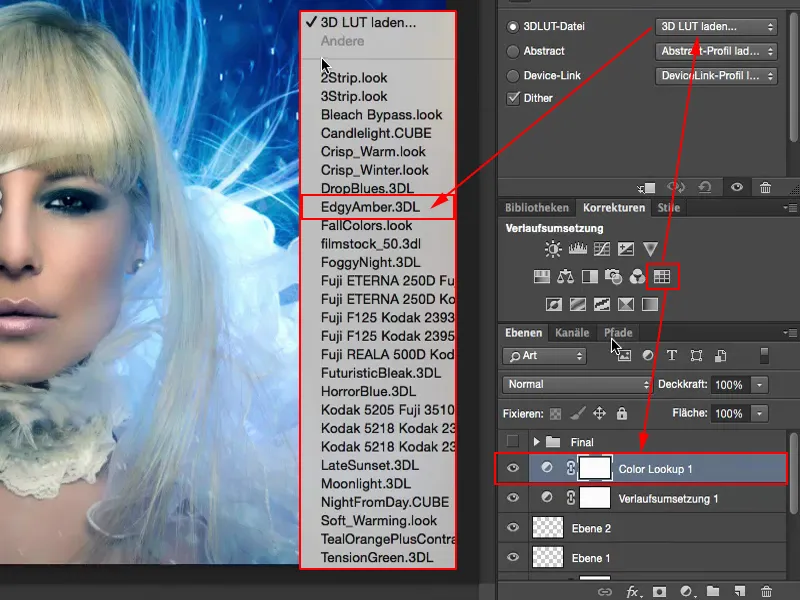Link the selected layers
The image size is (800, 600).
coord(605,592)
